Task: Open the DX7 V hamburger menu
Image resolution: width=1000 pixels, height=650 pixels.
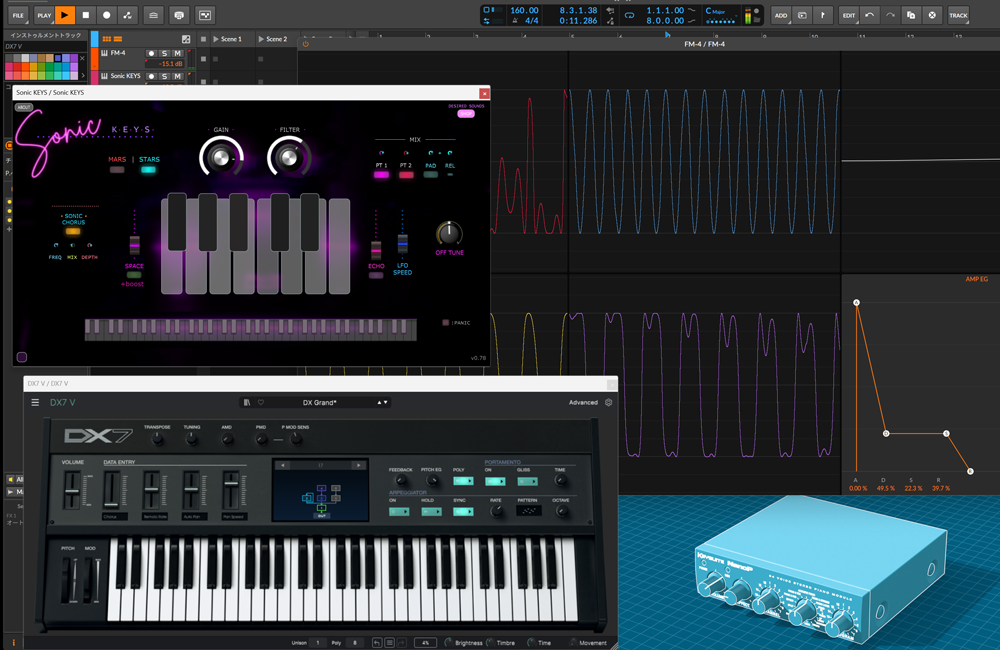Action: tap(35, 403)
